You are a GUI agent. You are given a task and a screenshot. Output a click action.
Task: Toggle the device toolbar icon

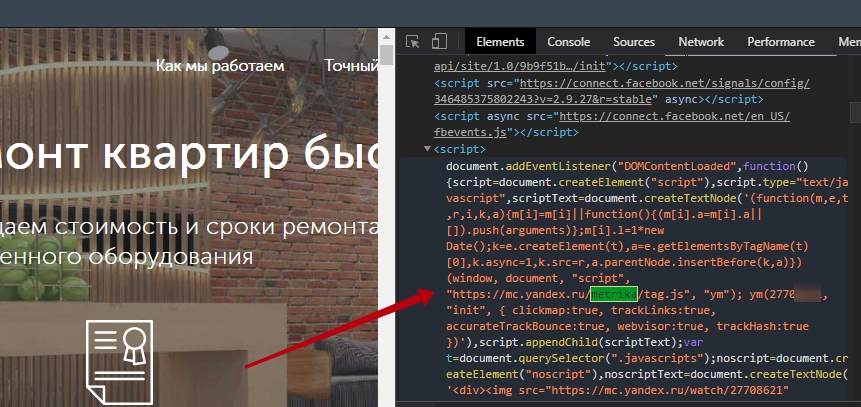coord(439,42)
